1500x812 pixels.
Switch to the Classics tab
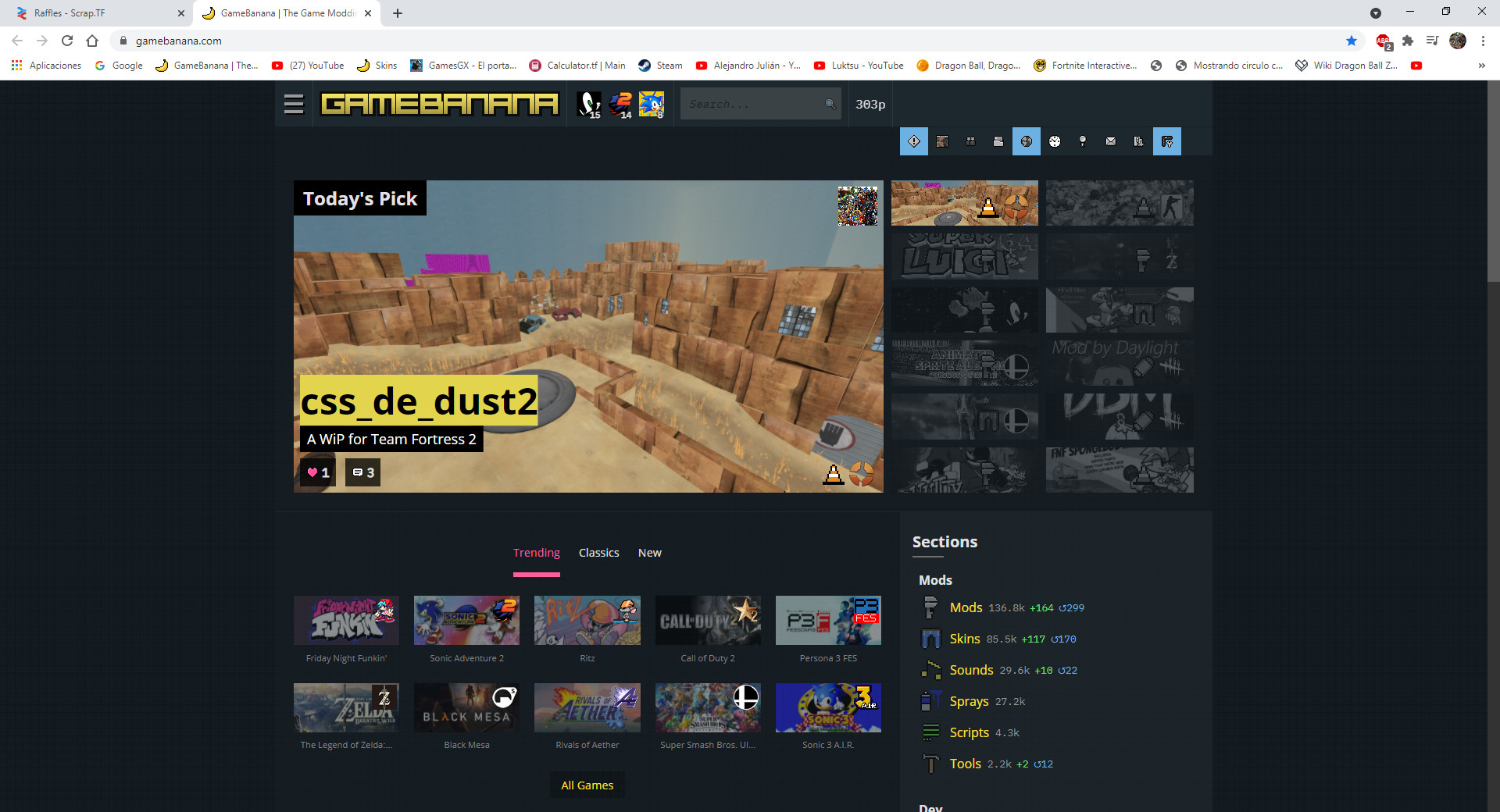tap(598, 553)
